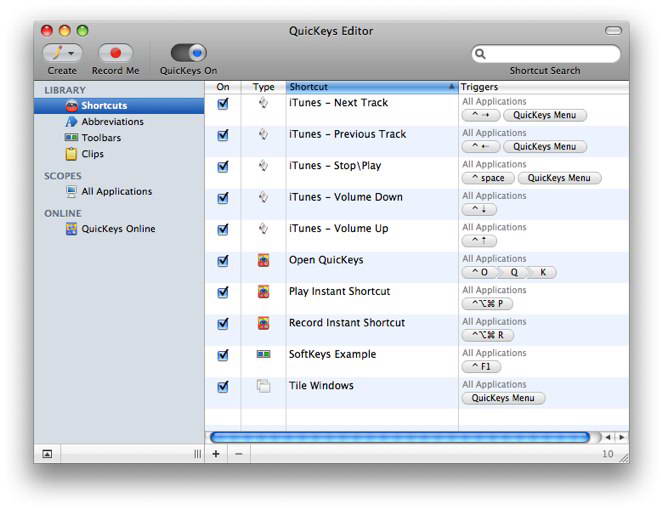The image size is (663, 510).
Task: Select the All Applications scope
Action: pyautogui.click(x=117, y=192)
